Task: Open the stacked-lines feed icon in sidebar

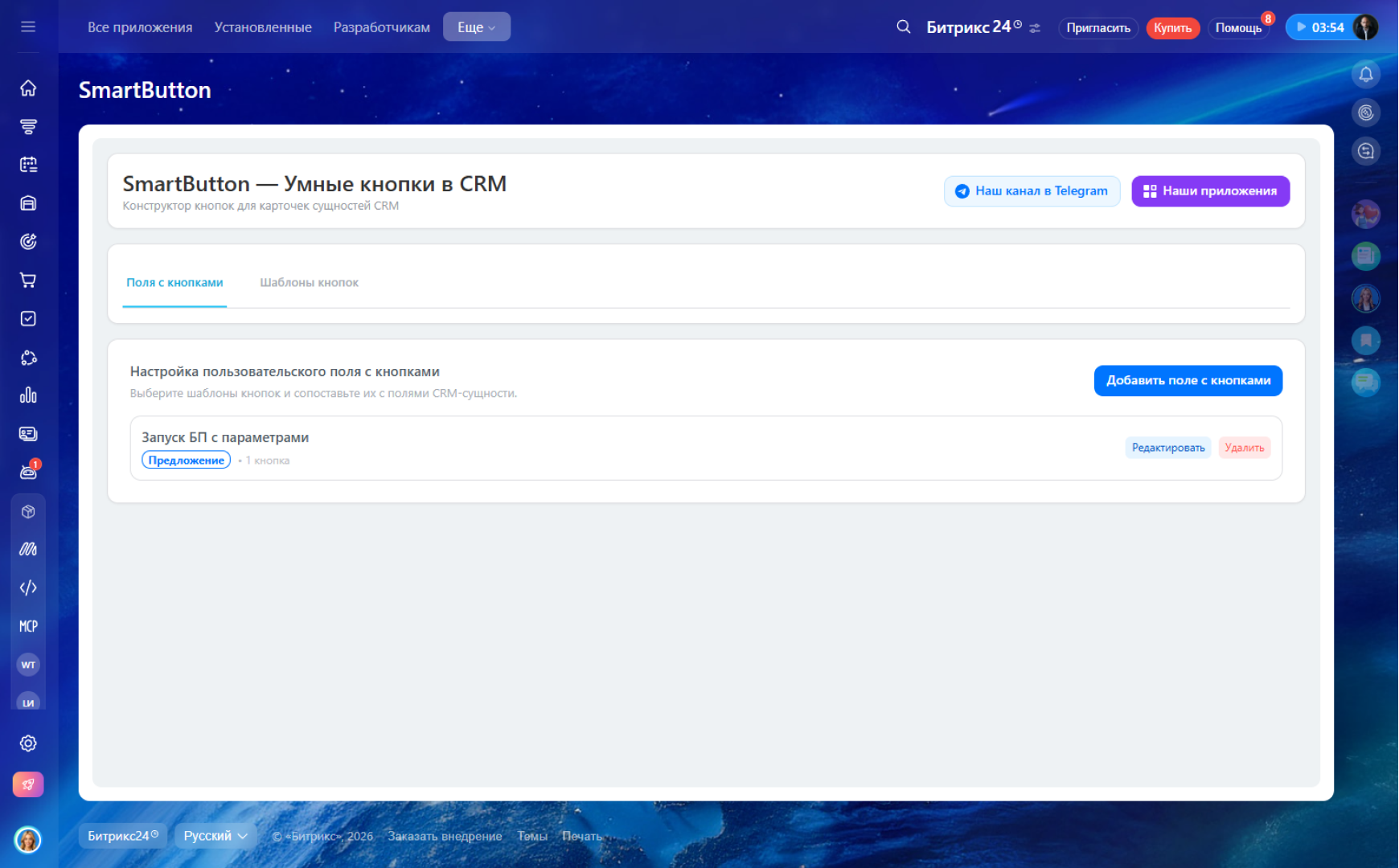Action: click(28, 126)
